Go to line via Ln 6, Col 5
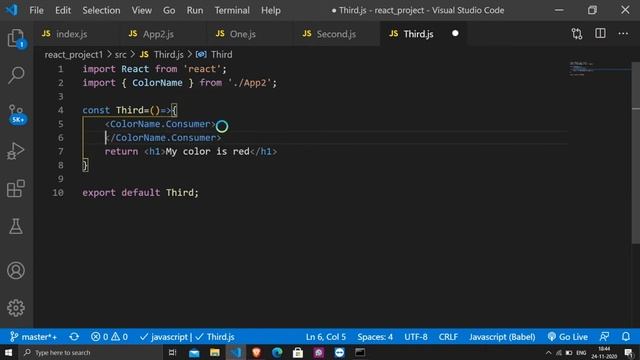Image resolution: width=640 pixels, height=360 pixels. (x=326, y=337)
